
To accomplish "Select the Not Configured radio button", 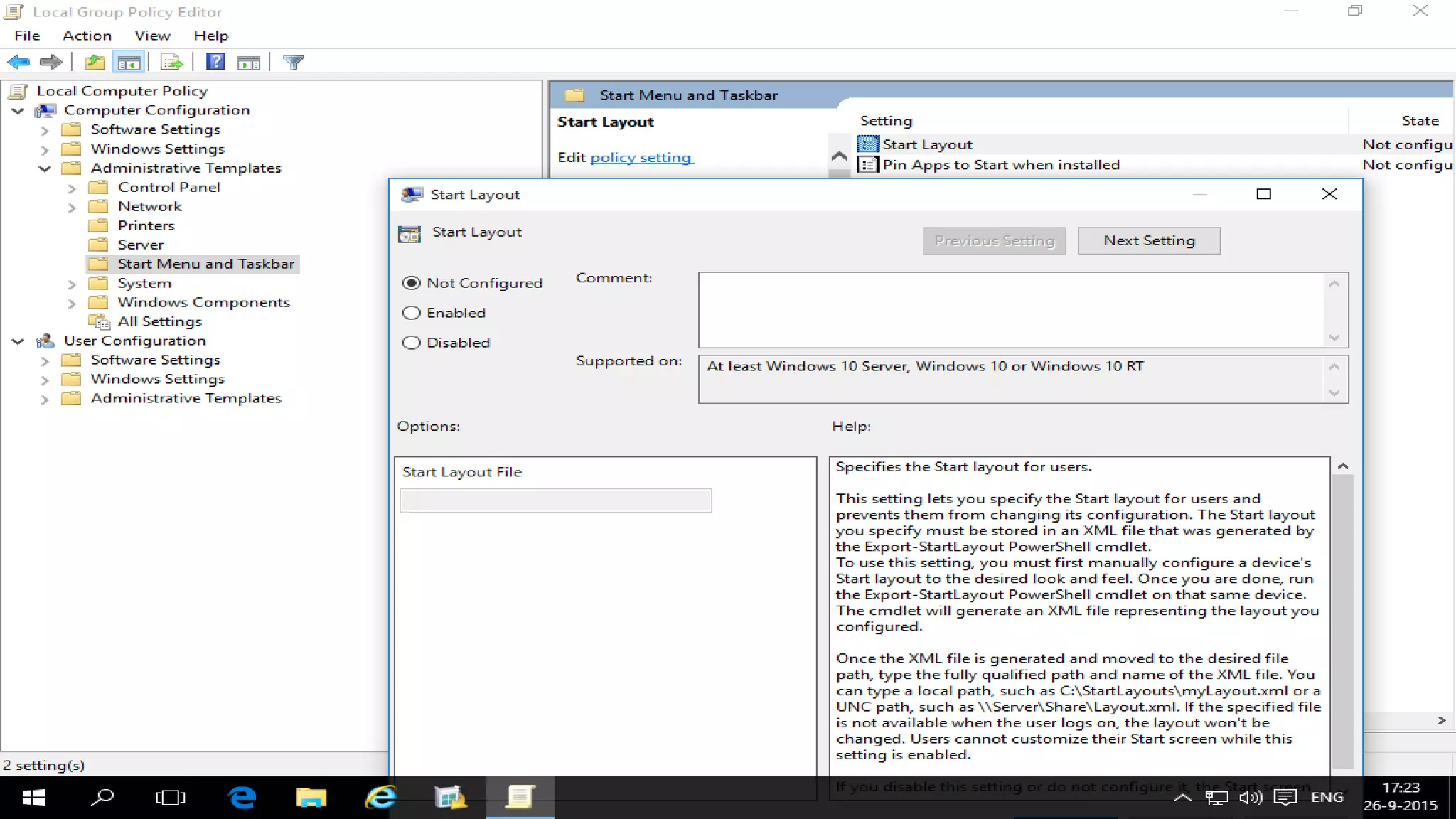I will point(412,283).
